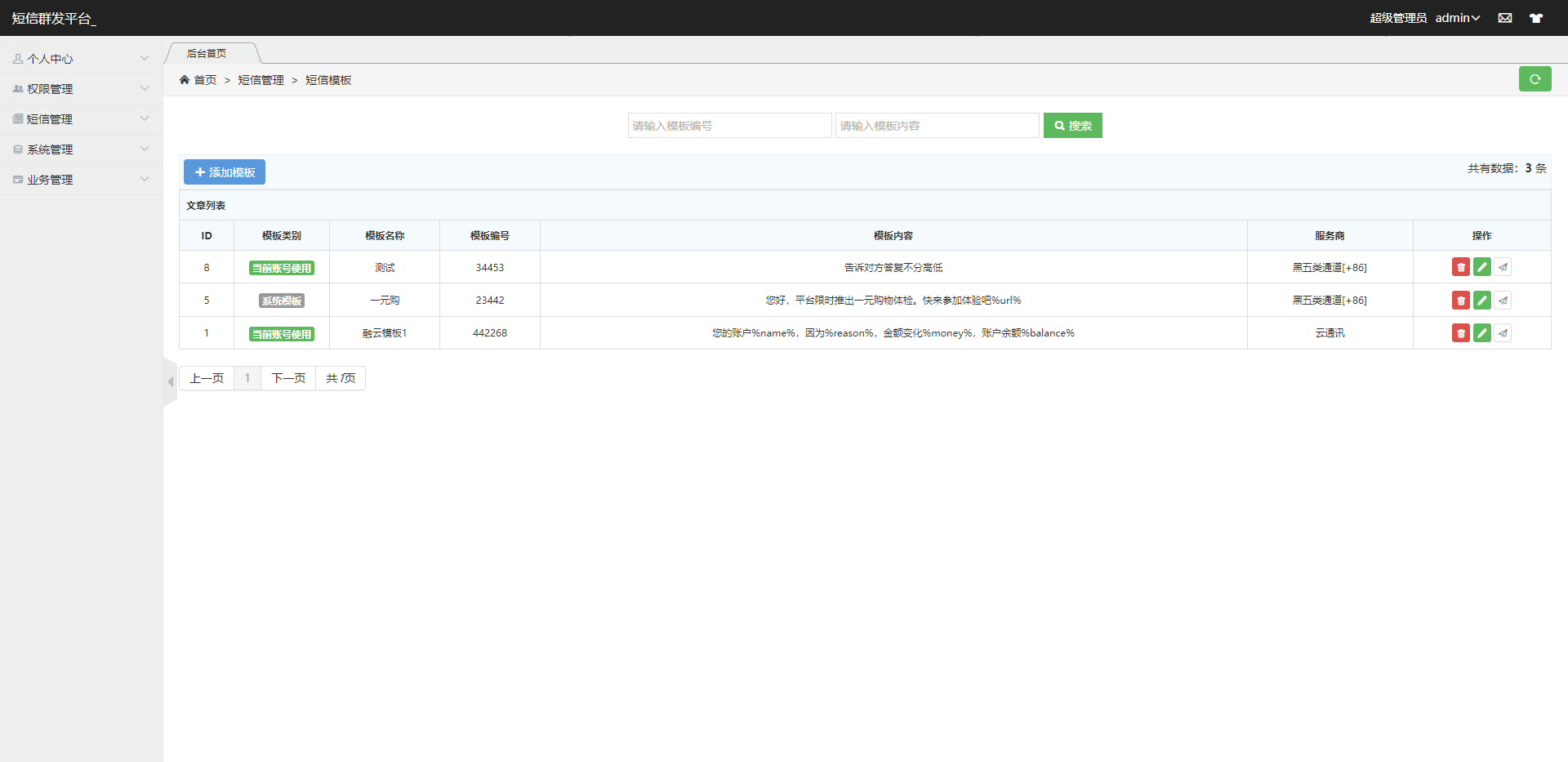Switch to the 后台首页 tab

(x=207, y=53)
